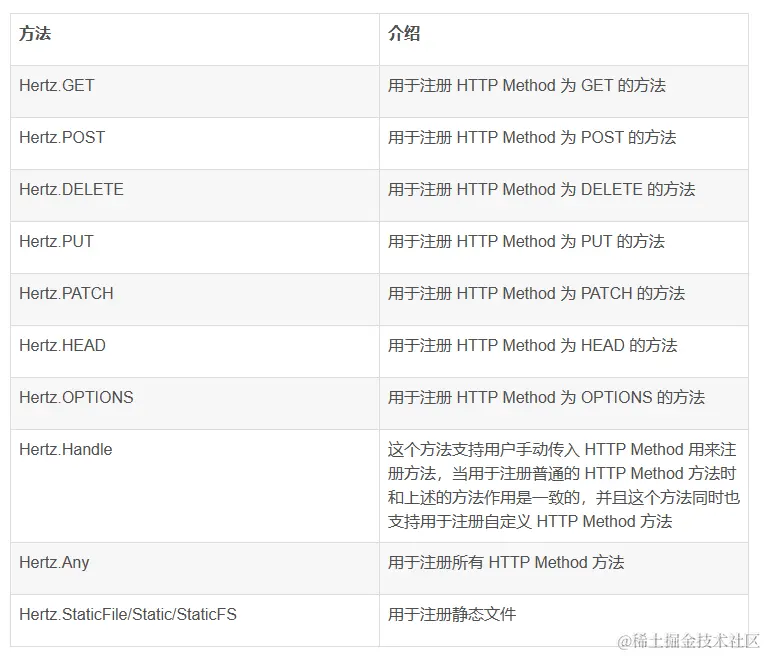Click the Hertz.StaticFile/Static/StaticFS cell
The height and width of the screenshot is (656, 766).
pyautogui.click(x=128, y=615)
